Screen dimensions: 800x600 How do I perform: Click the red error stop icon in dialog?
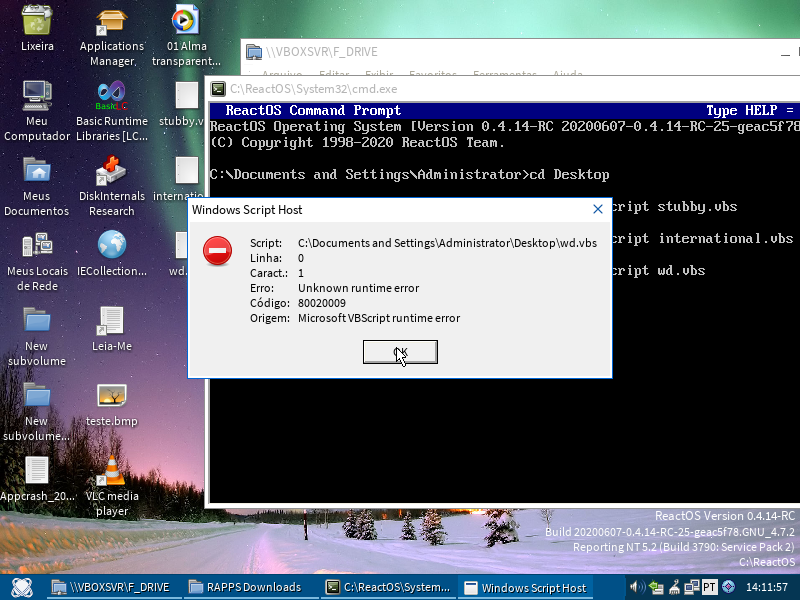coord(217,251)
